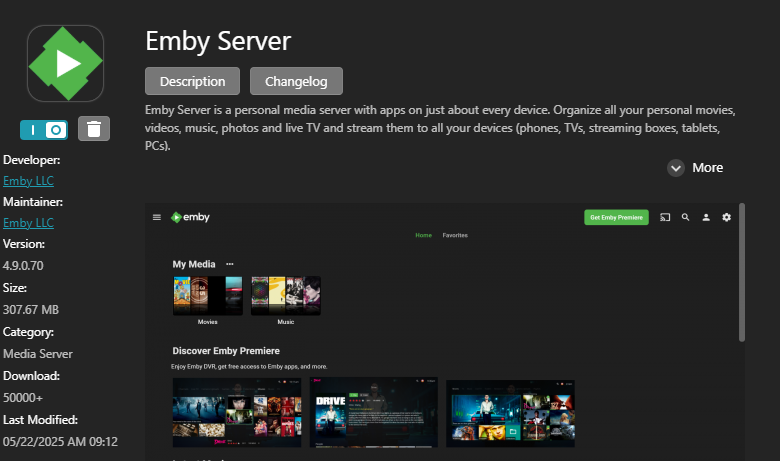The height and width of the screenshot is (461, 780).
Task: Click the search magnifier icon
Action: (x=685, y=217)
